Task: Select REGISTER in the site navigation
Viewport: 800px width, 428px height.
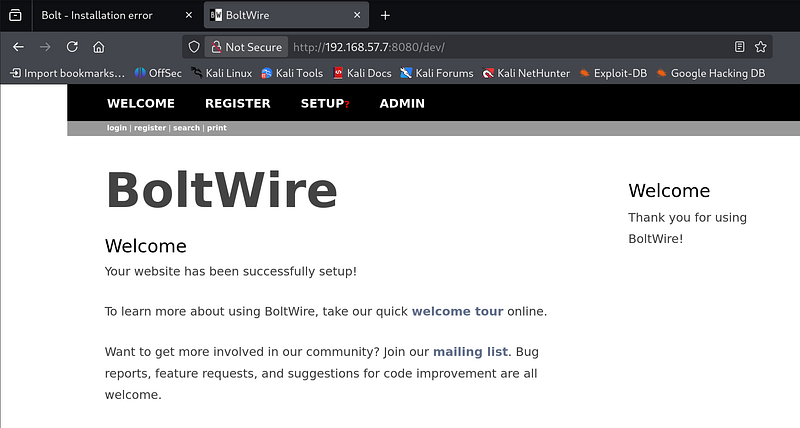Action: click(x=237, y=103)
